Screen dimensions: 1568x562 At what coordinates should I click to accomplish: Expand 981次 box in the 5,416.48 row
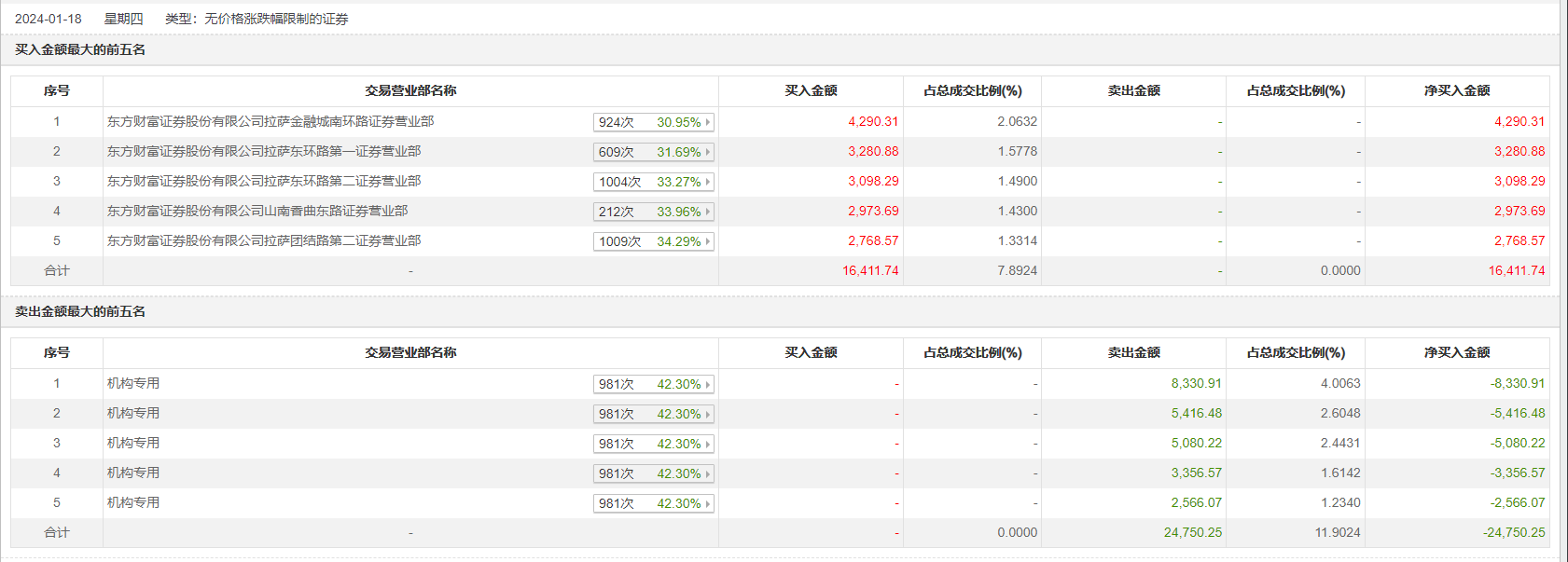tap(654, 414)
